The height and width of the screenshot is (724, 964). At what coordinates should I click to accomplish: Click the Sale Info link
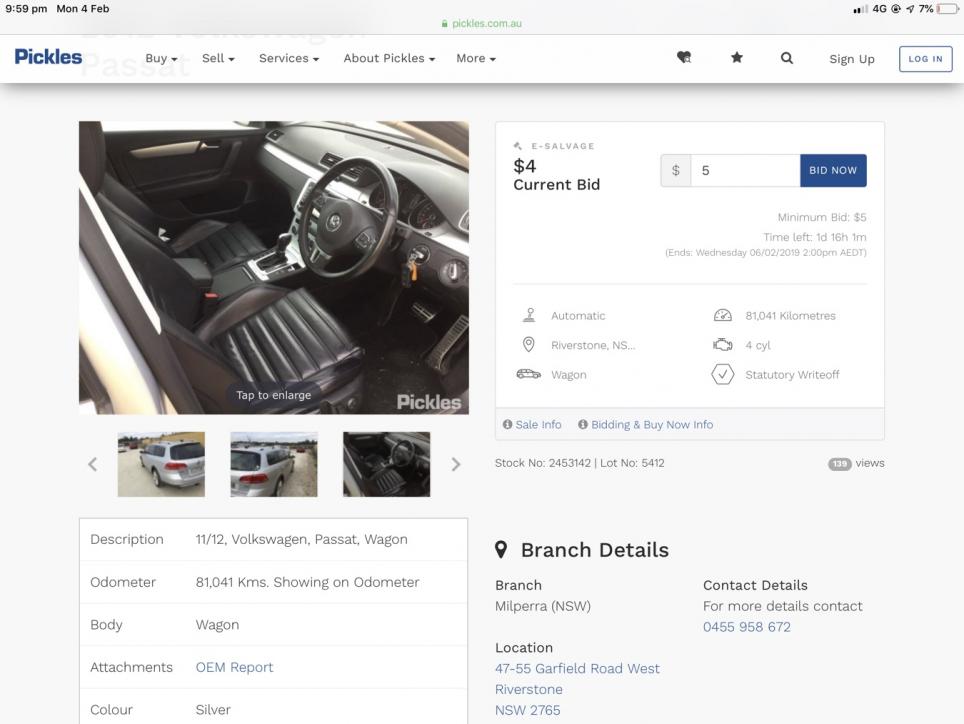coord(532,425)
